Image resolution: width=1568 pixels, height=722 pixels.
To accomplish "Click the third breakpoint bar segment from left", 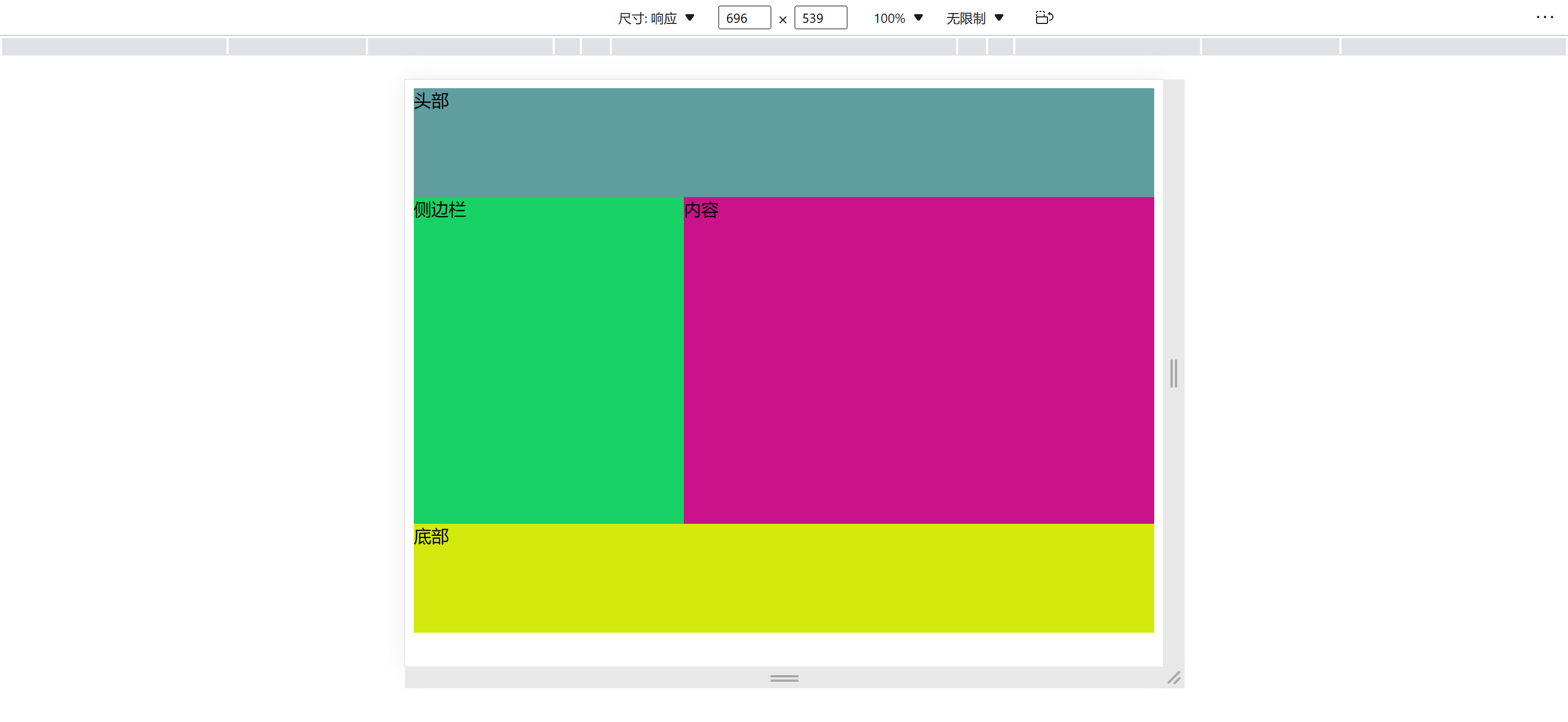I will click(460, 46).
